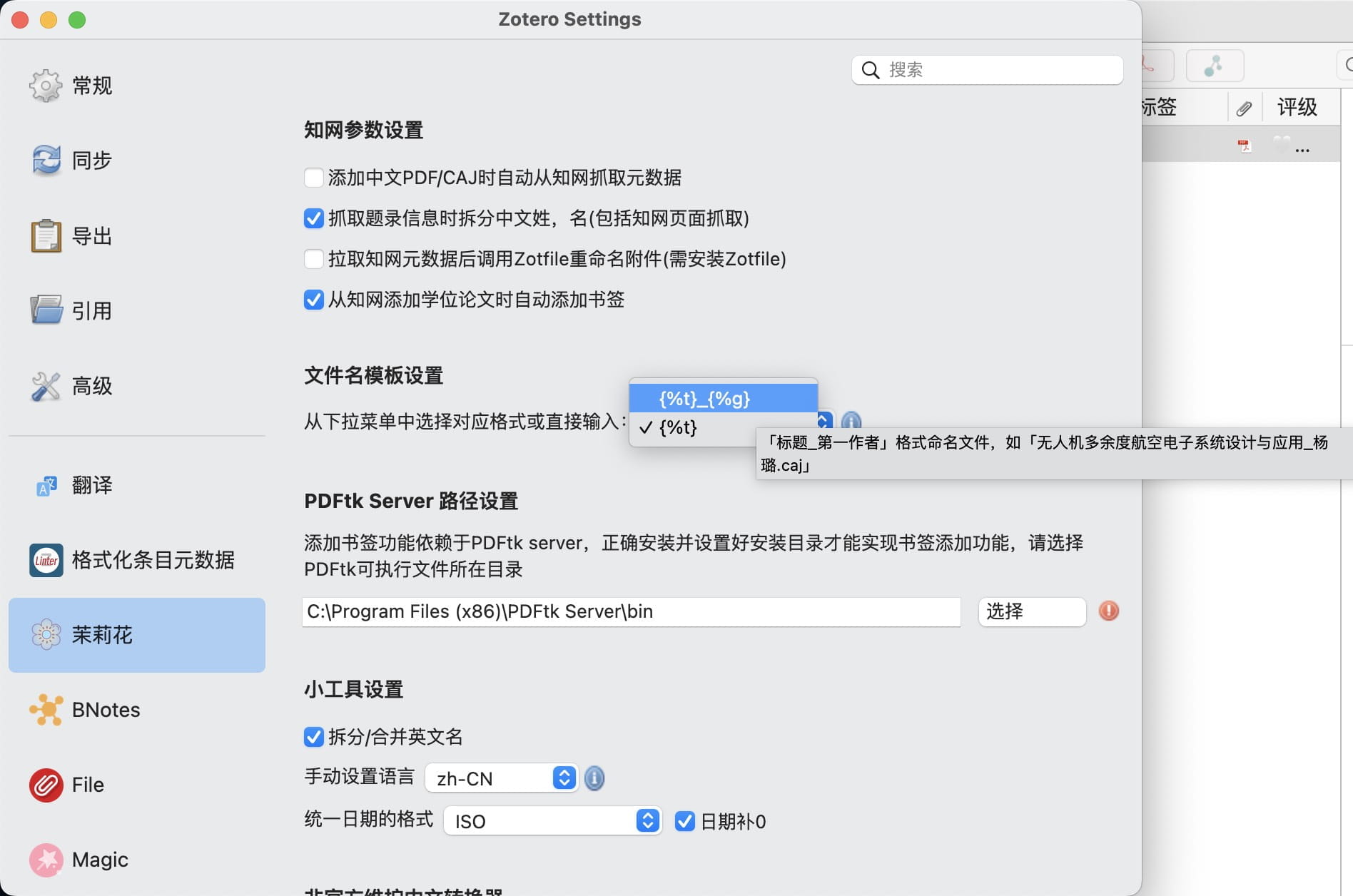1353x896 pixels.
Task: Click the red warning icon beside PDFtk path
Action: tap(1108, 611)
